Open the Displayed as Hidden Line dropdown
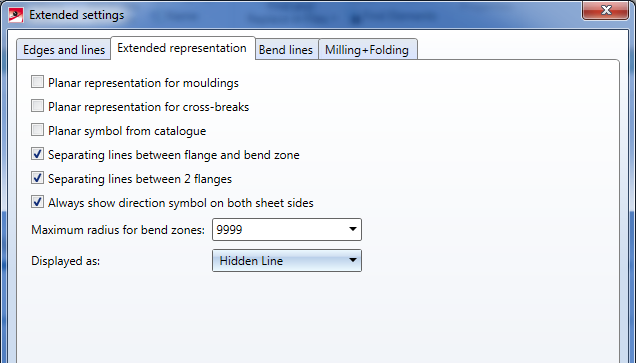Viewport: 636px width, 363px height. click(287, 260)
